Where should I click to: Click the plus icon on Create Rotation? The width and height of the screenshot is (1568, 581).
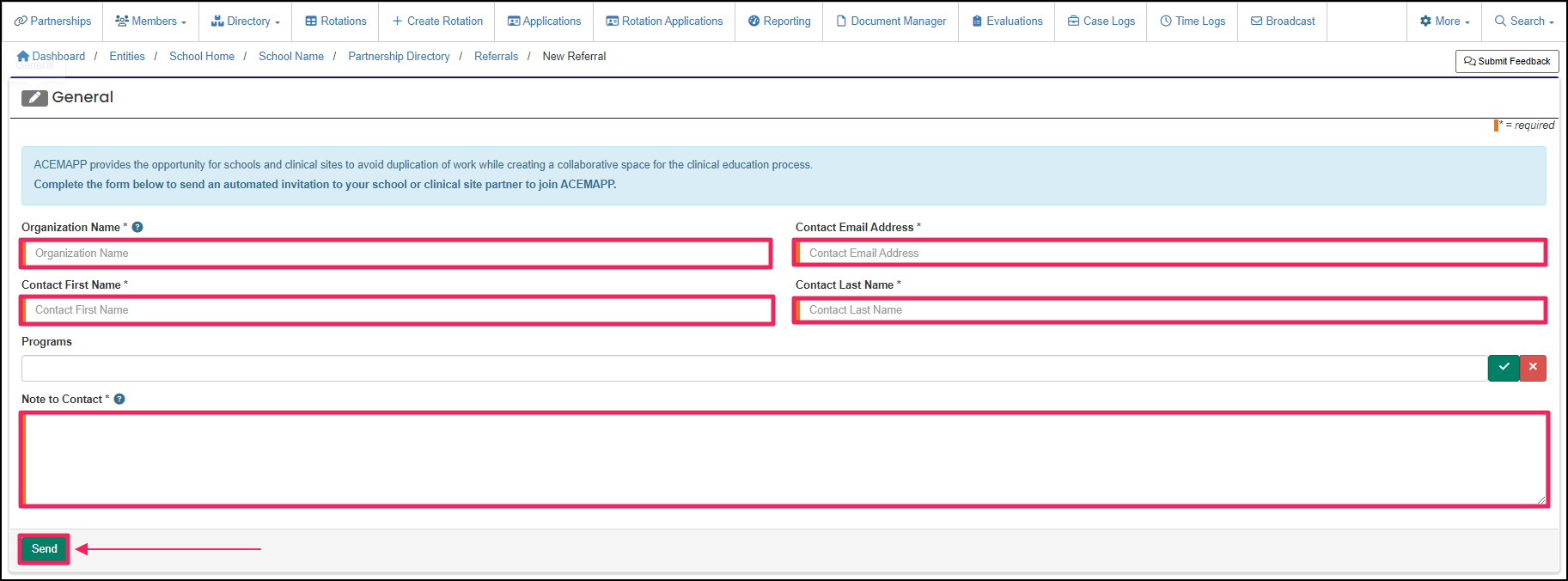397,21
